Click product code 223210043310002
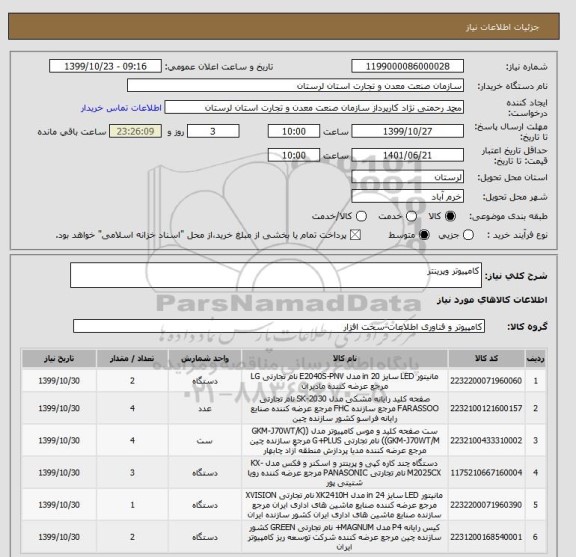The image size is (576, 557). pos(486,440)
